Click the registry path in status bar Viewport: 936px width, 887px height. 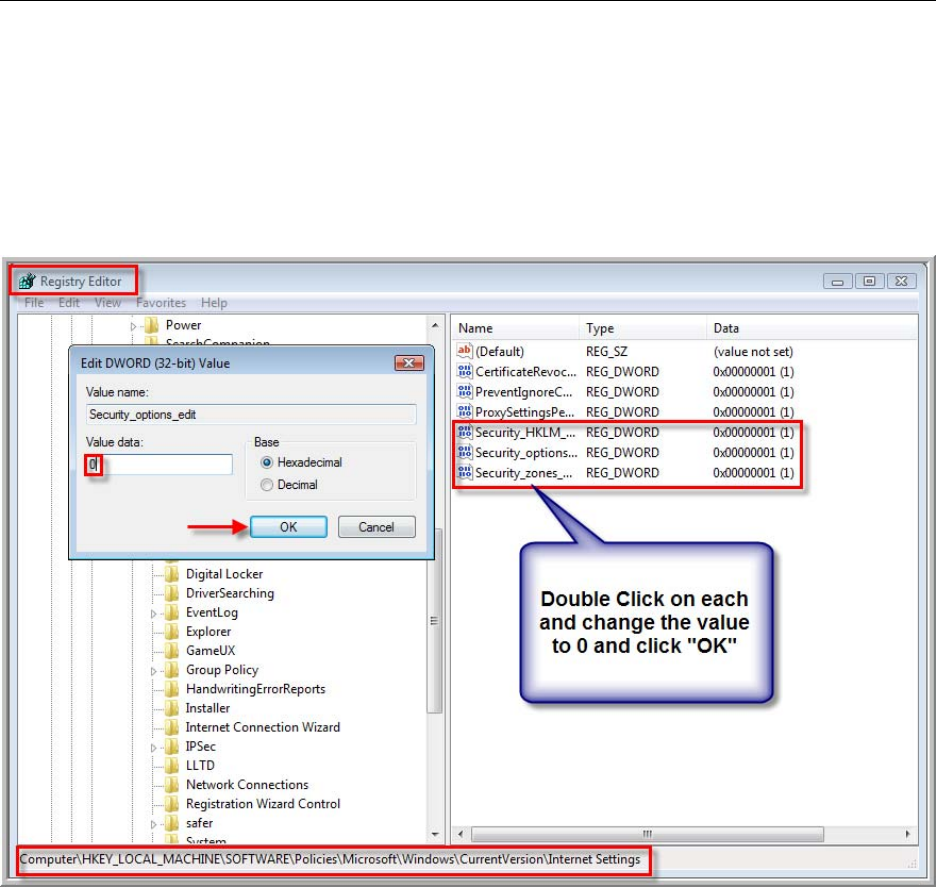(330, 860)
